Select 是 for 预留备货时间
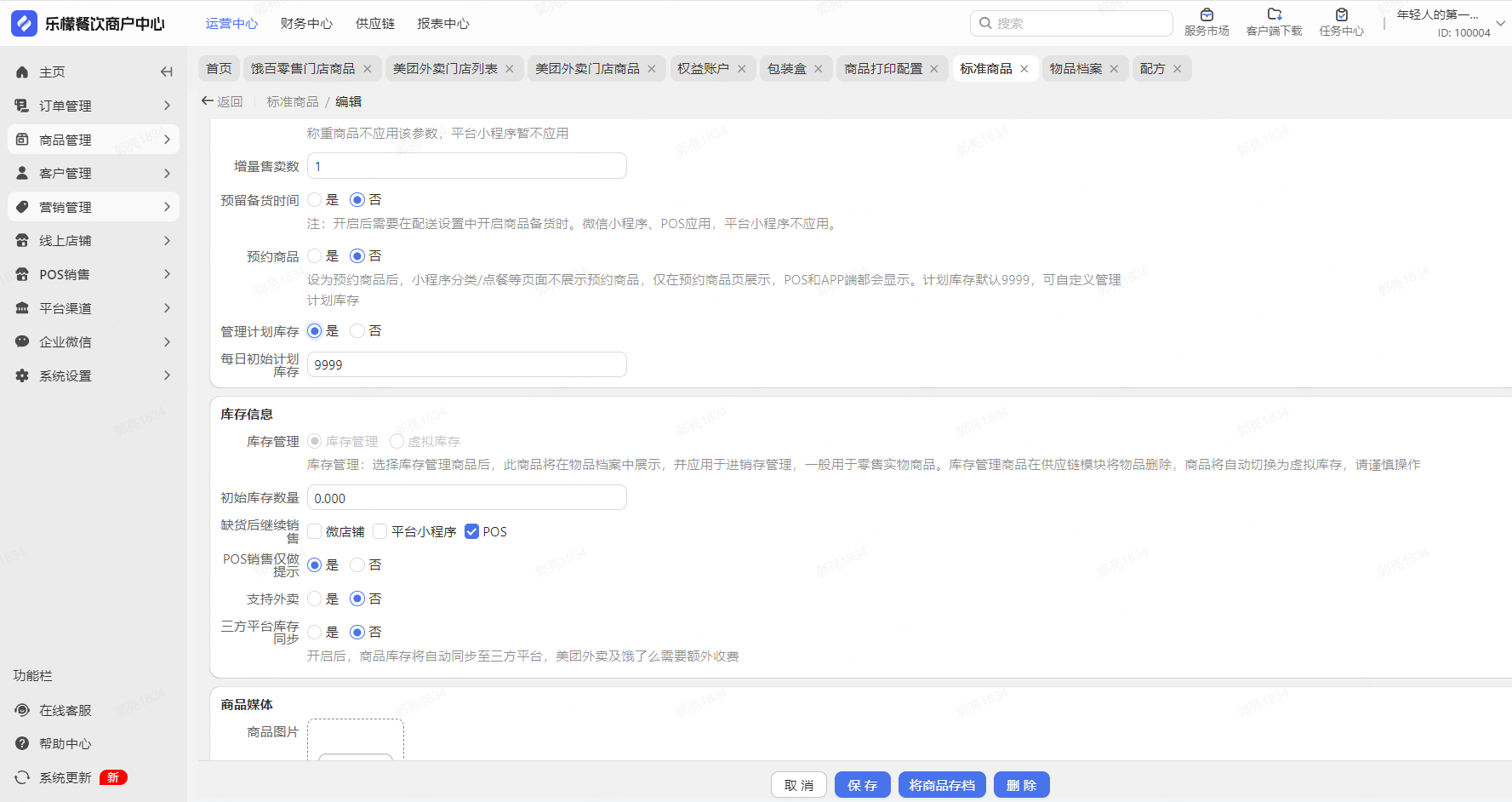Image resolution: width=1512 pixels, height=802 pixels. [315, 200]
